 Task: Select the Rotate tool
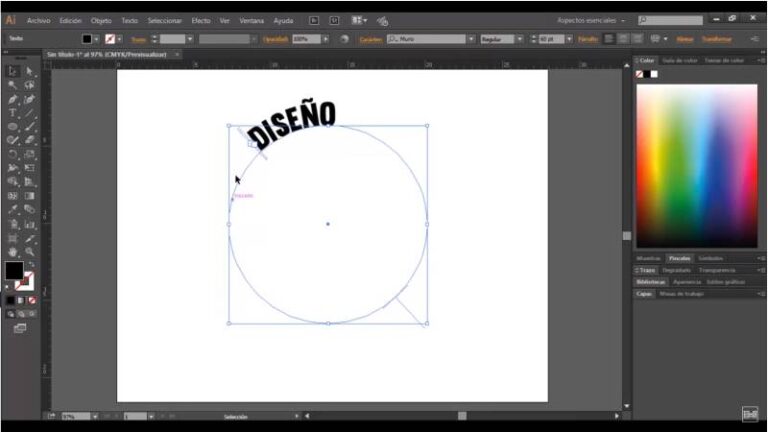click(x=12, y=154)
